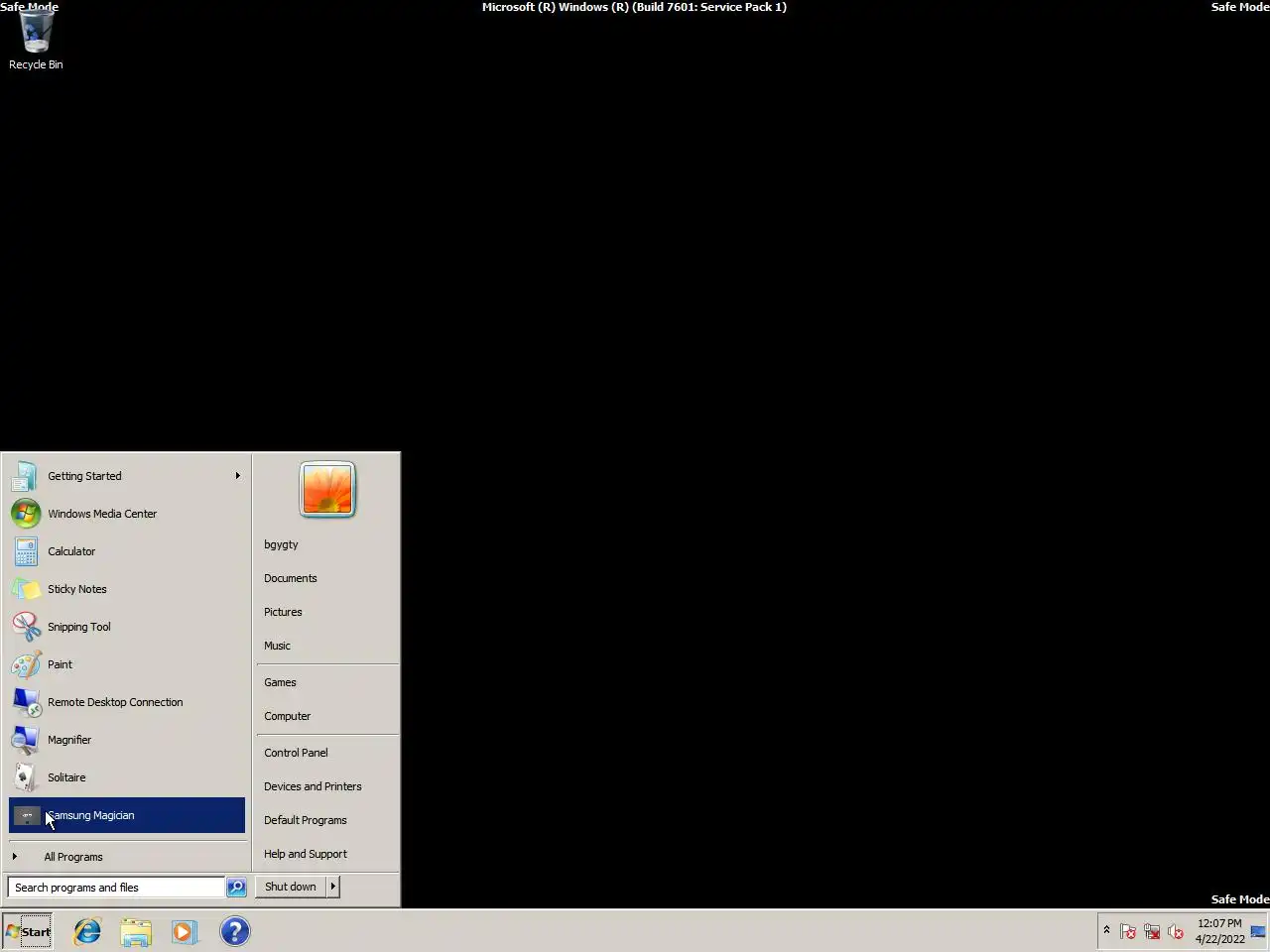
Task: Open Documents from the Start menu
Action: point(291,578)
